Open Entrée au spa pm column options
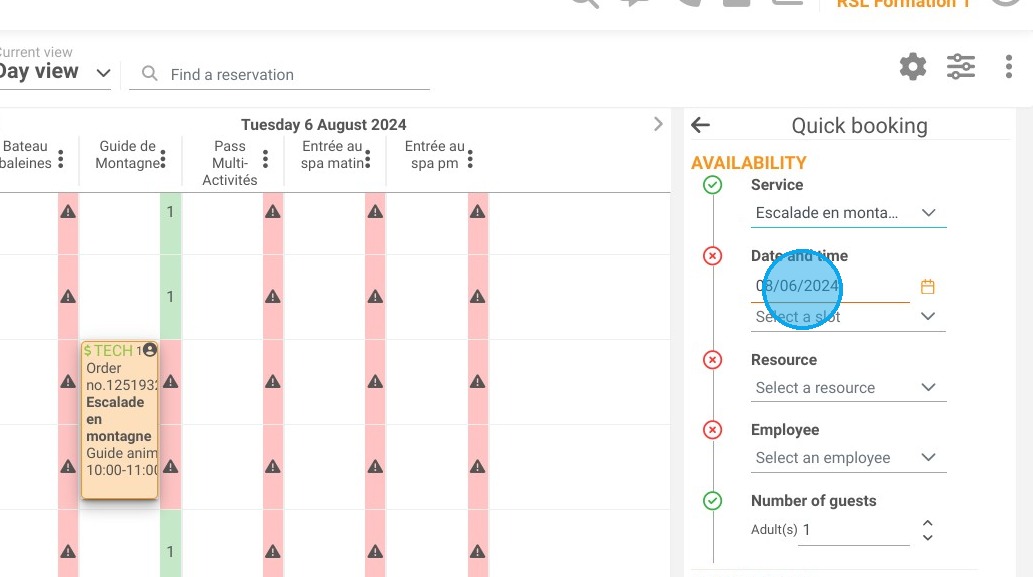Viewport: 1033px width, 577px height. (470, 159)
